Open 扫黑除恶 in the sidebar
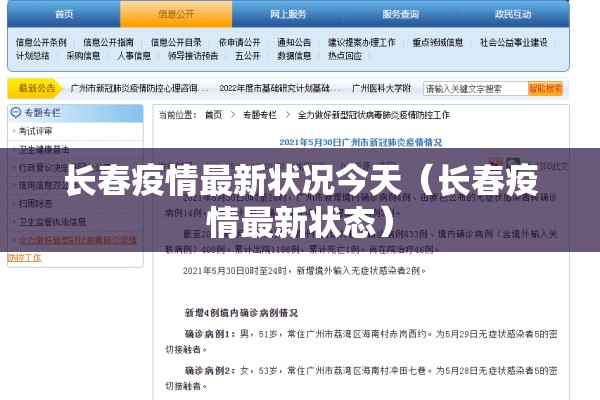Viewport: 600px width, 400px height. 35,203
